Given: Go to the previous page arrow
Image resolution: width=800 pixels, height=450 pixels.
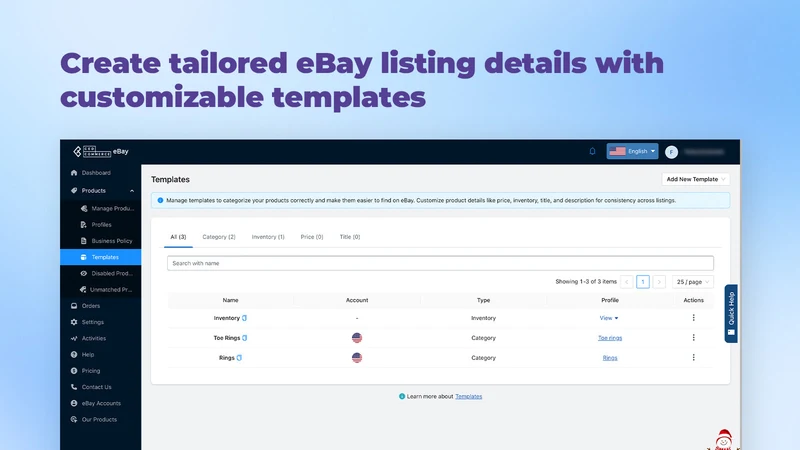Looking at the screenshot, I should tap(627, 282).
